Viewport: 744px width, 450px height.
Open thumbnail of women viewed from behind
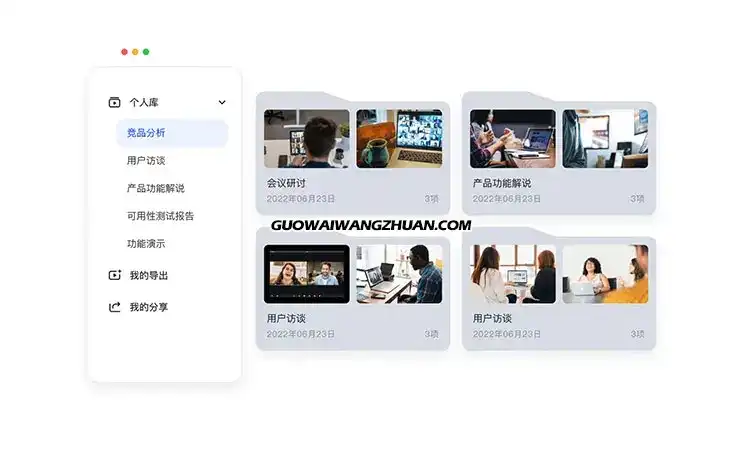[x=512, y=274]
